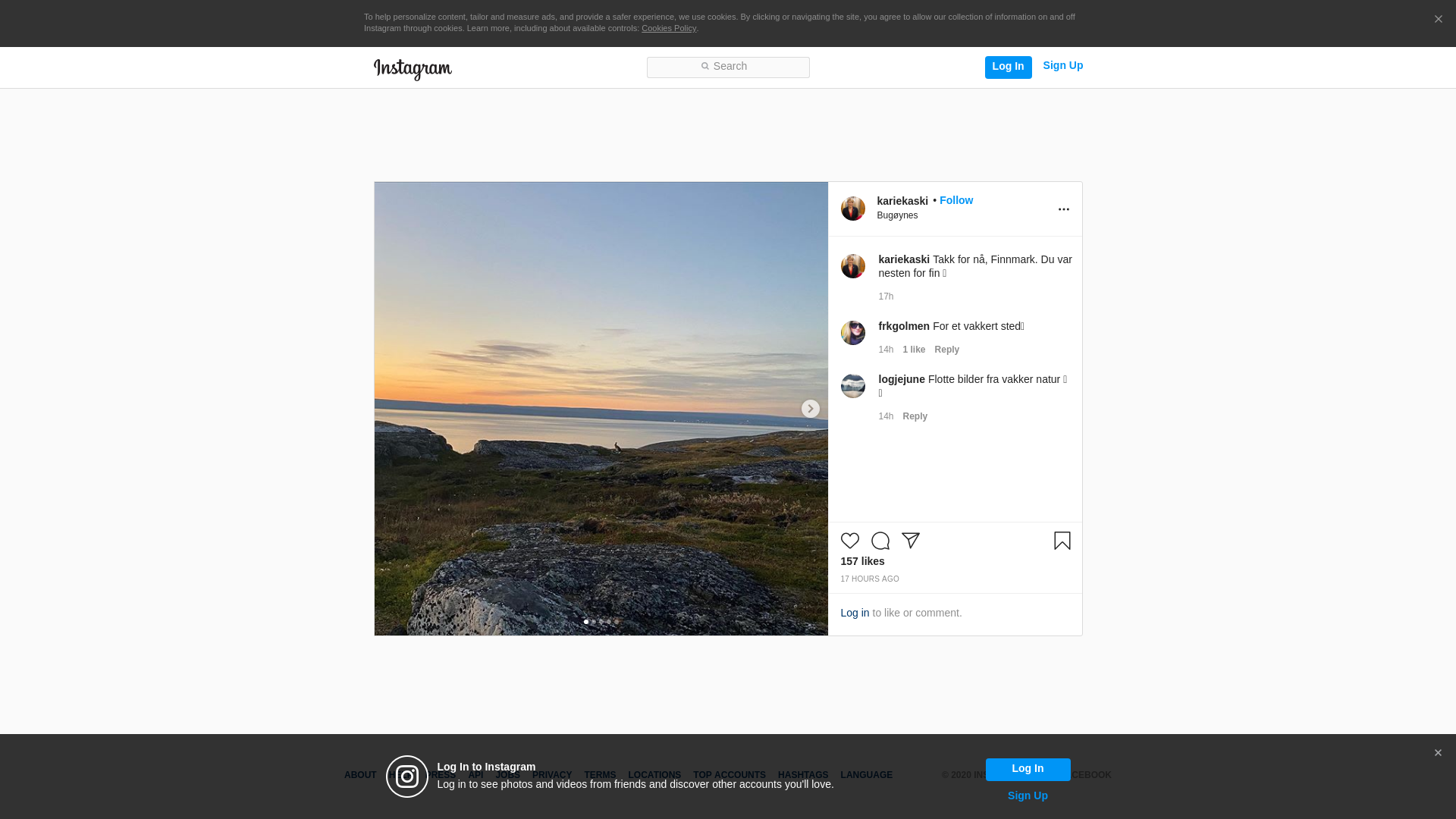Open the Sign Up link in header
1456x819 pixels.
tap(1062, 65)
